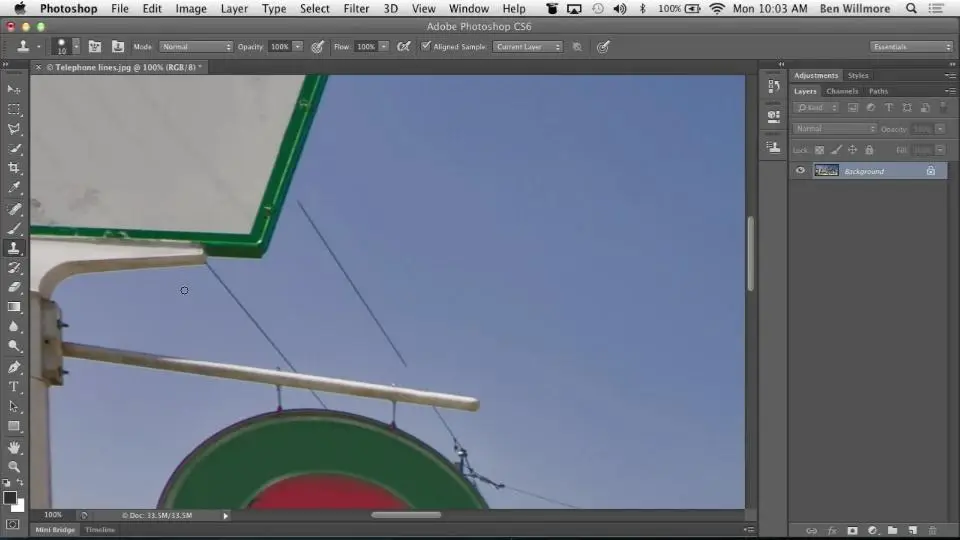Select the Lasso tool

click(x=13, y=129)
